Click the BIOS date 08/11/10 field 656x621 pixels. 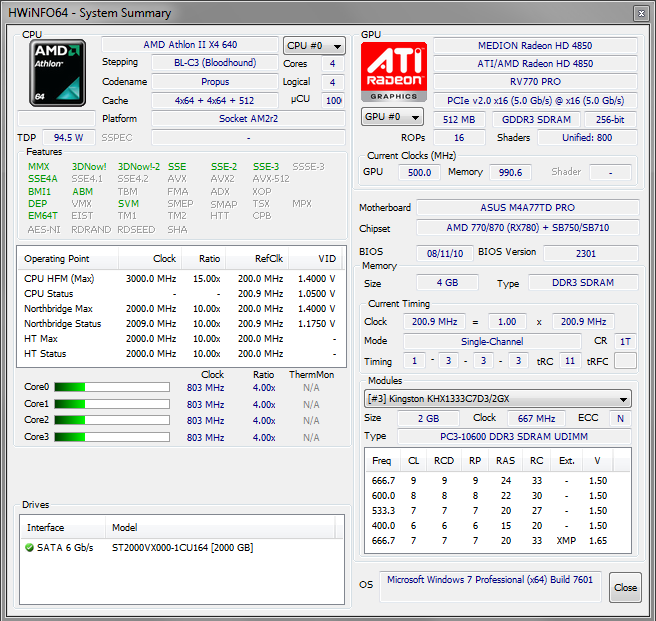(445, 254)
